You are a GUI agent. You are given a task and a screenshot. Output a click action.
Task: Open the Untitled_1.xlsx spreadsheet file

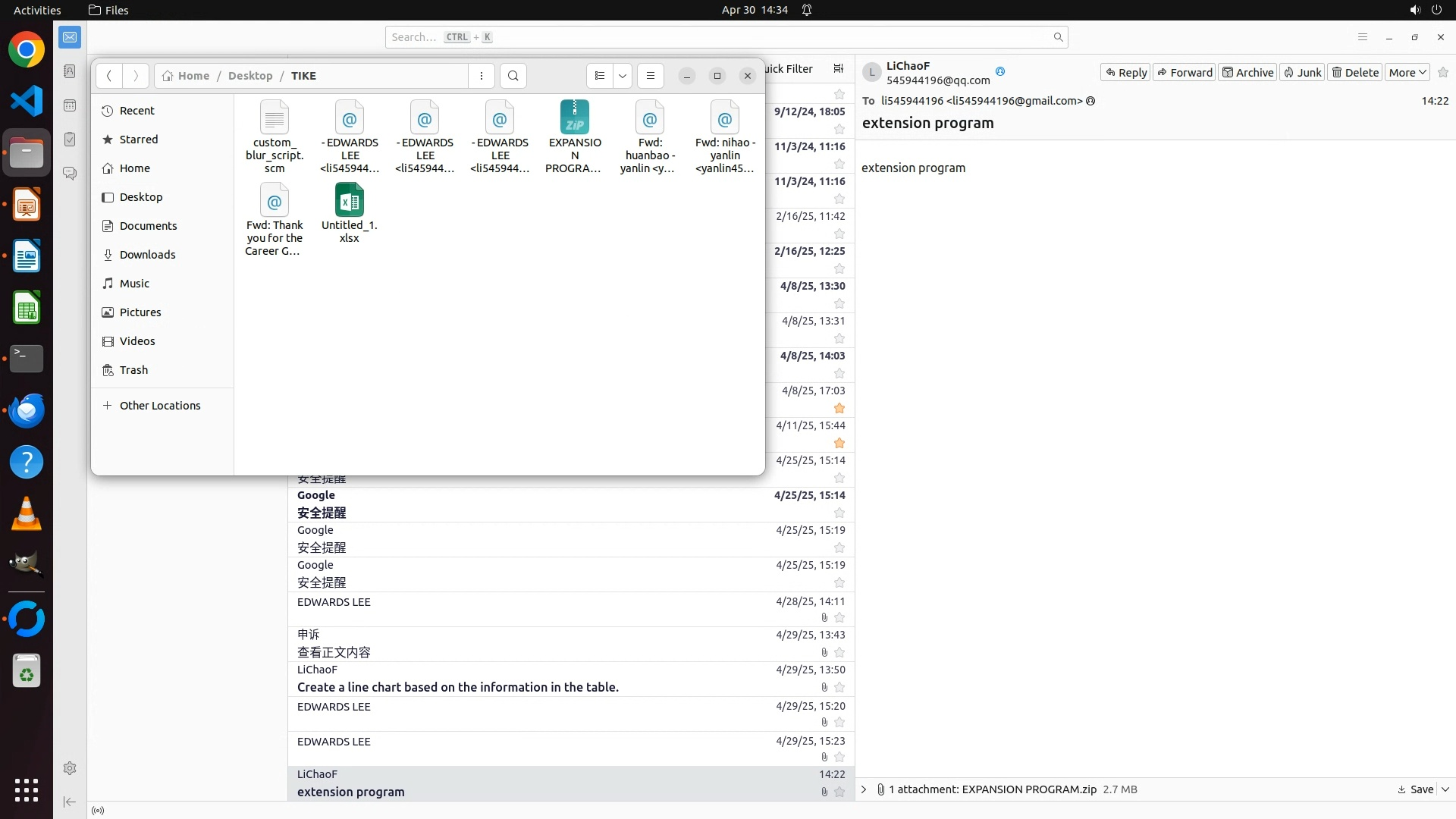coord(349,202)
